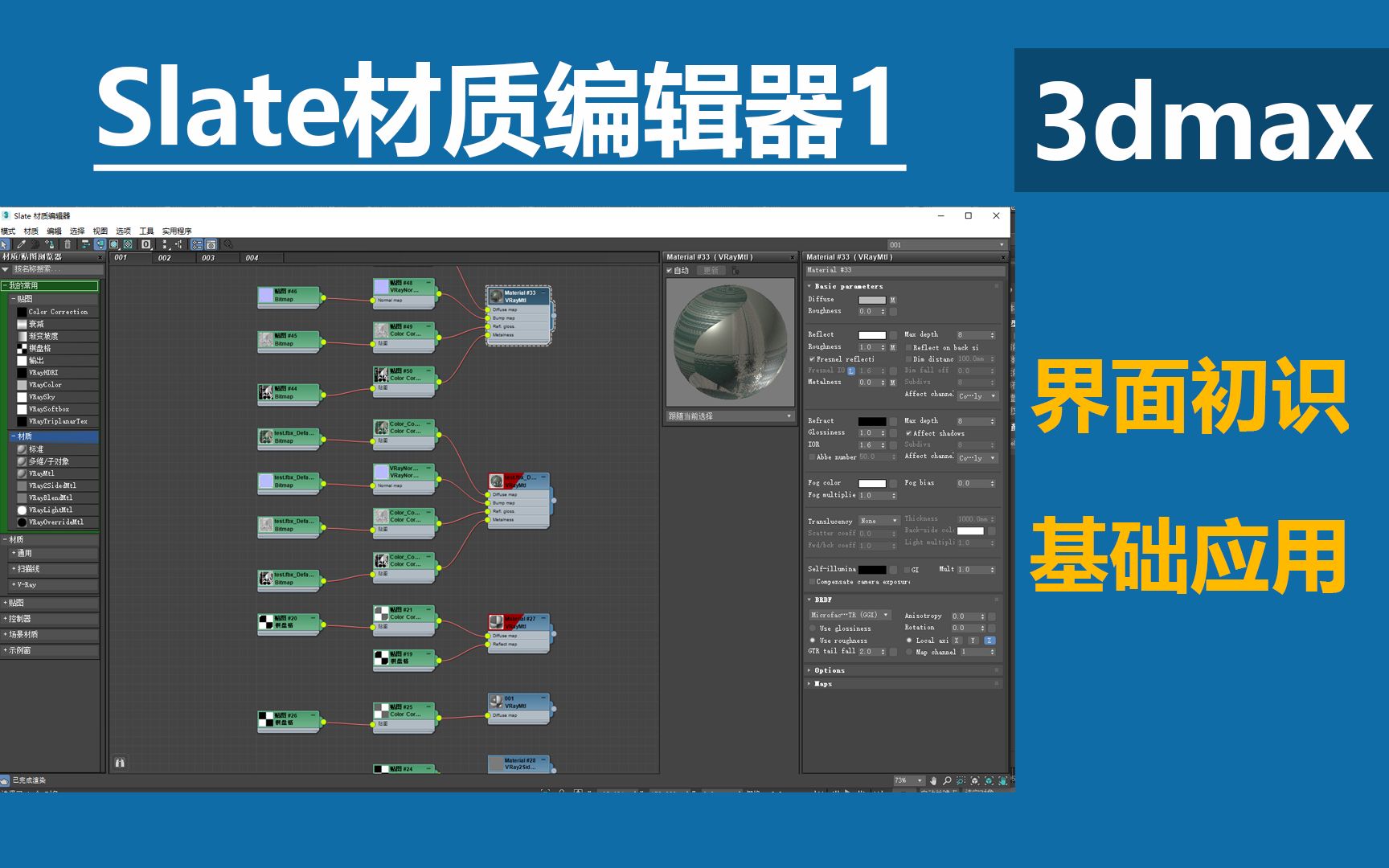
Task: Enable Compensate camera exposure checkbox
Action: point(812,582)
